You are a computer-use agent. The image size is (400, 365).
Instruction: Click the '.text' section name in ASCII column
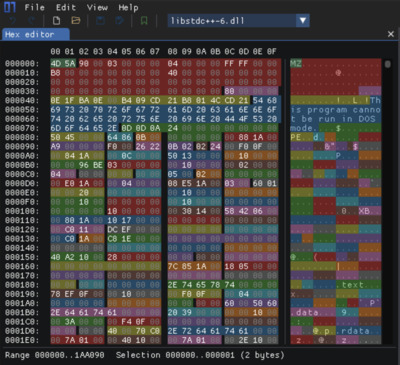click(x=350, y=285)
